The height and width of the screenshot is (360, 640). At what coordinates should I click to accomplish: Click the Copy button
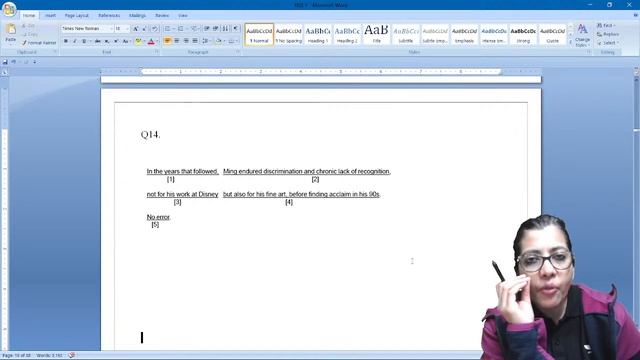coord(29,34)
